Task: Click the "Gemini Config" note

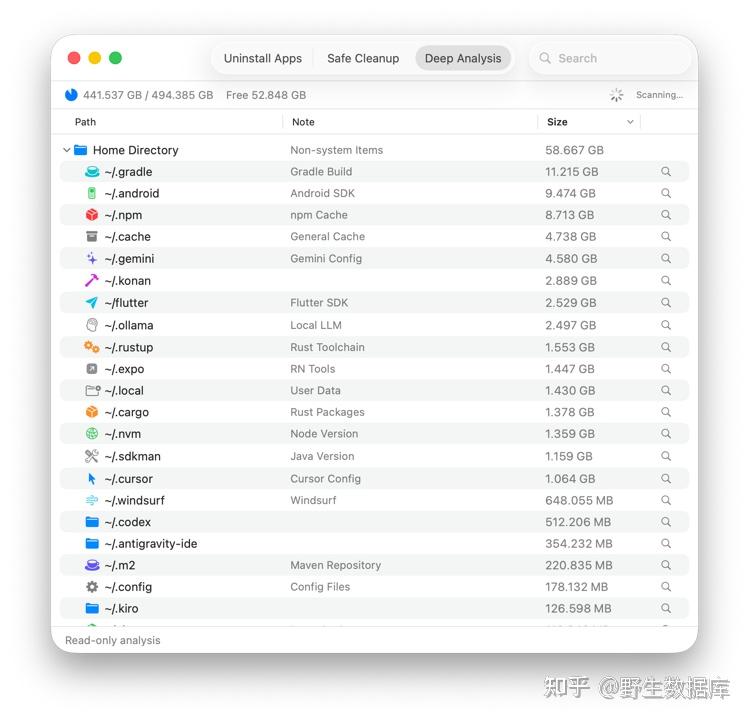Action: (326, 258)
